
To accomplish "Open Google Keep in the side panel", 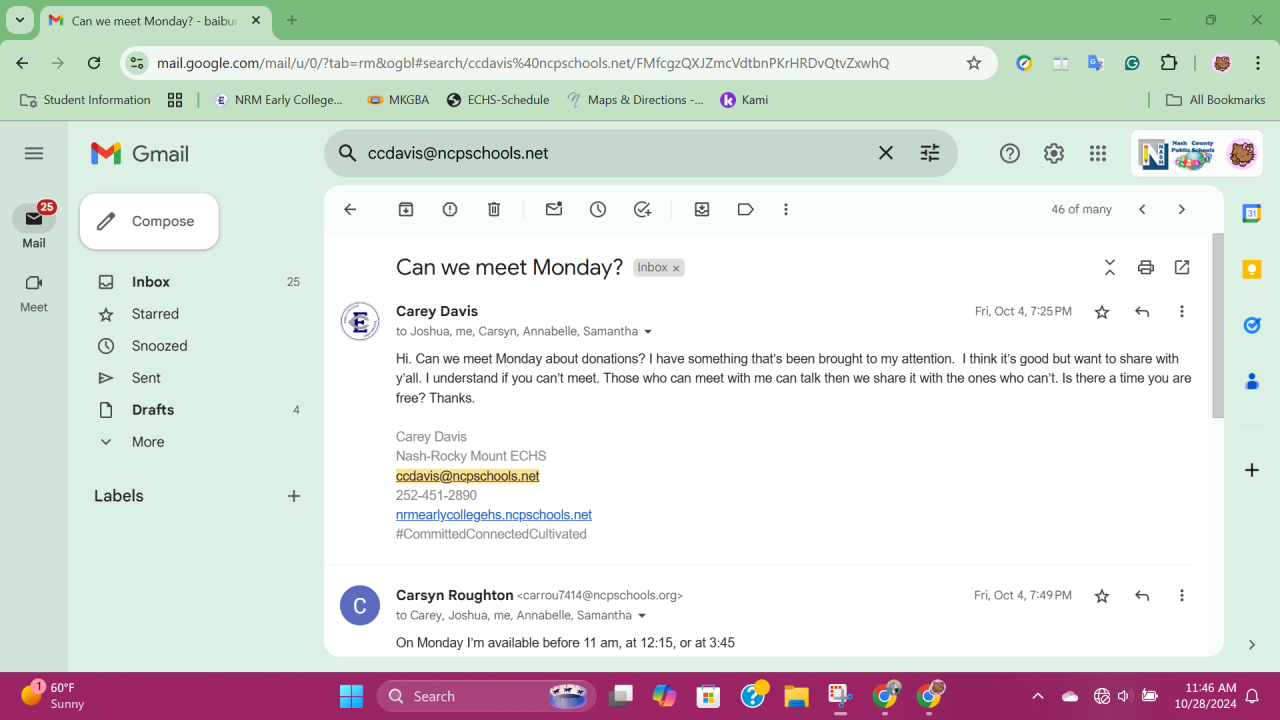I will (1252, 269).
